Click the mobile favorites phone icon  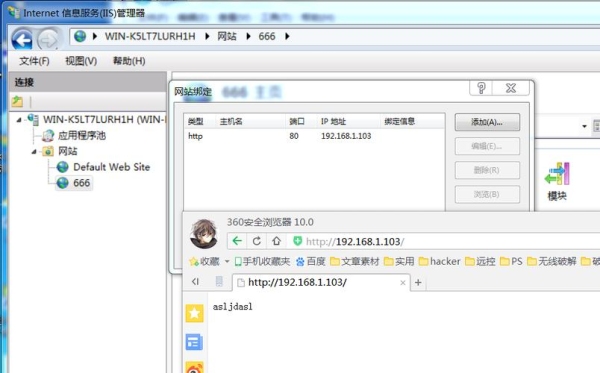[238, 262]
